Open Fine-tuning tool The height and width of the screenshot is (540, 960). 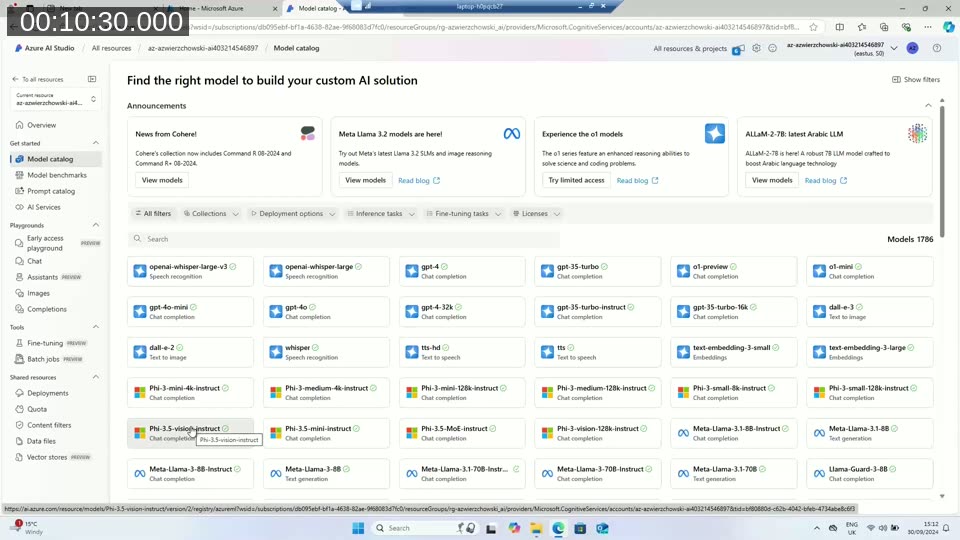pyautogui.click(x=45, y=343)
